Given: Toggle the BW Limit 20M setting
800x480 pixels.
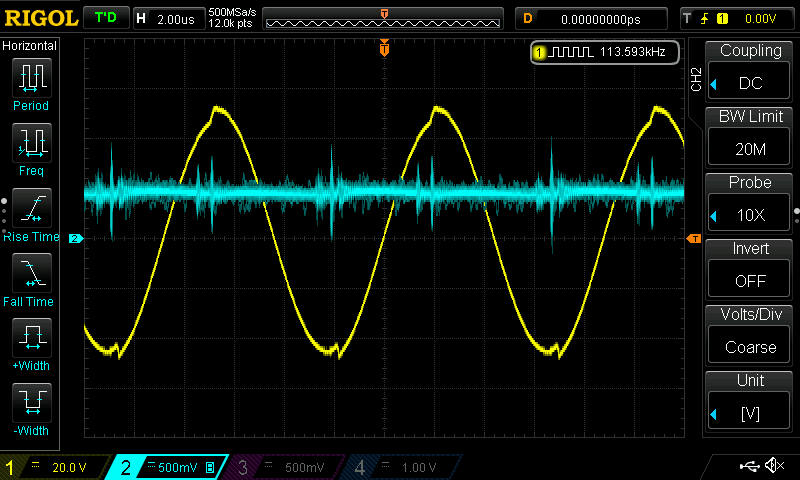Looking at the screenshot, I should [749, 148].
